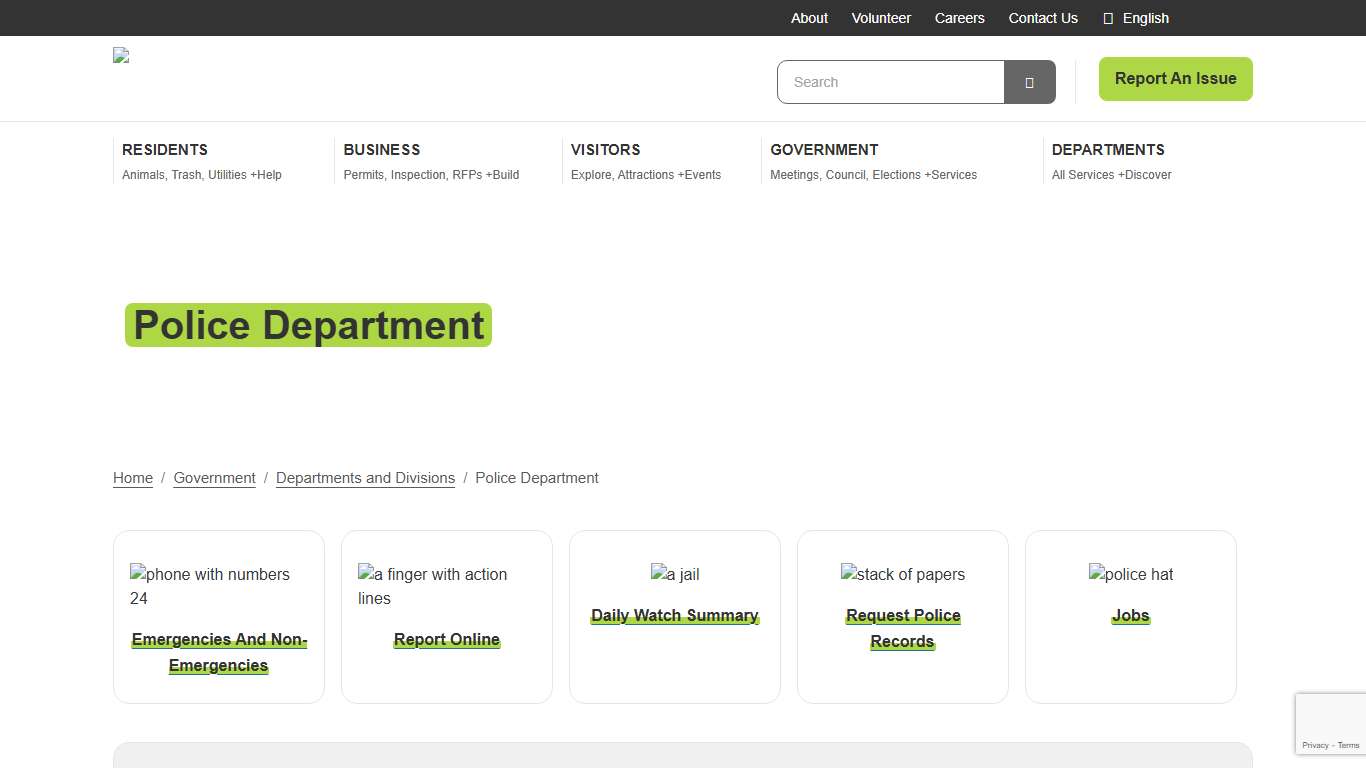Expand the Residents navigation menu
Screen dimensions: 1366x768
[x=165, y=150]
